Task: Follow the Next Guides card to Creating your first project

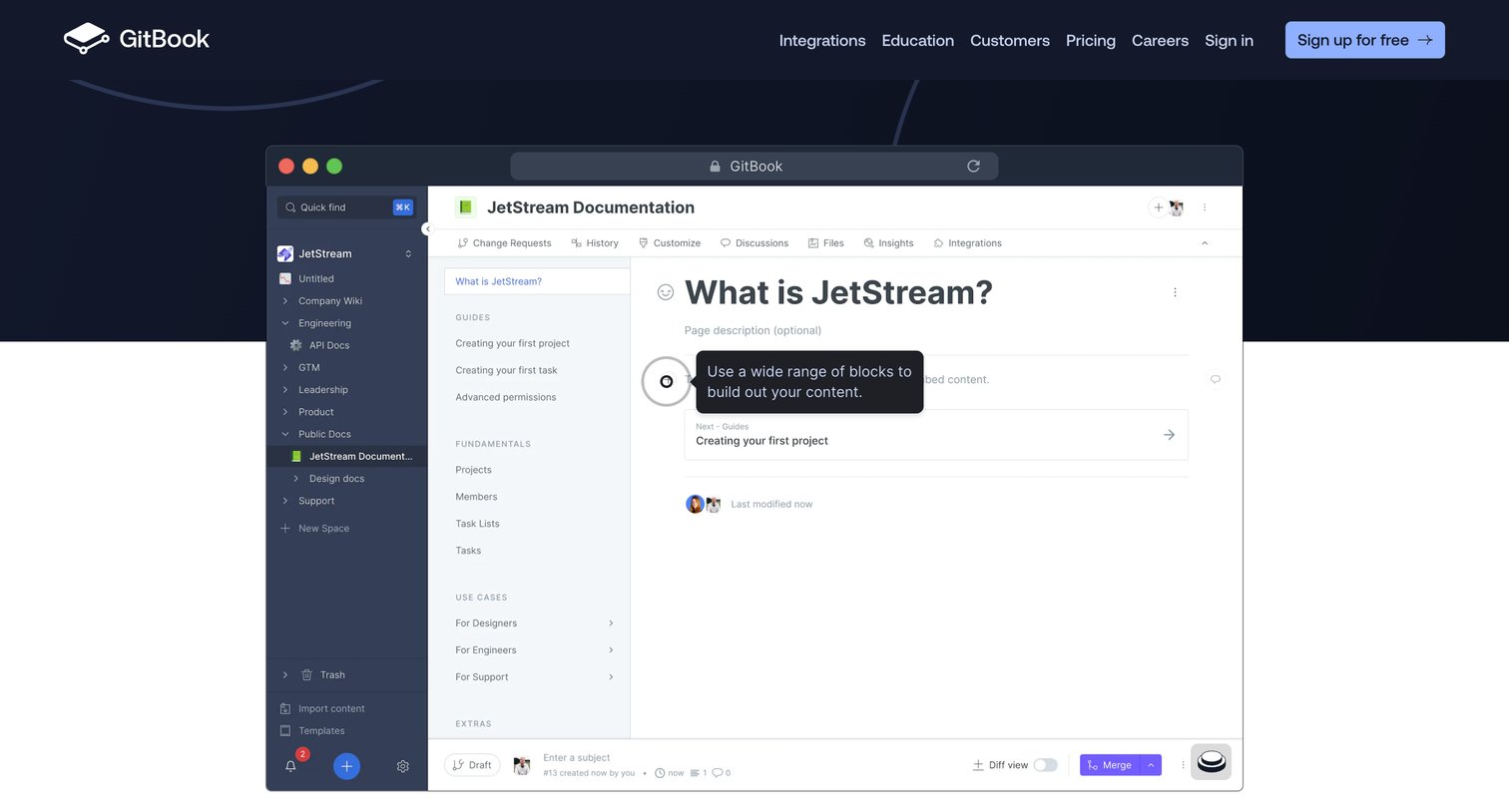Action: pos(936,435)
